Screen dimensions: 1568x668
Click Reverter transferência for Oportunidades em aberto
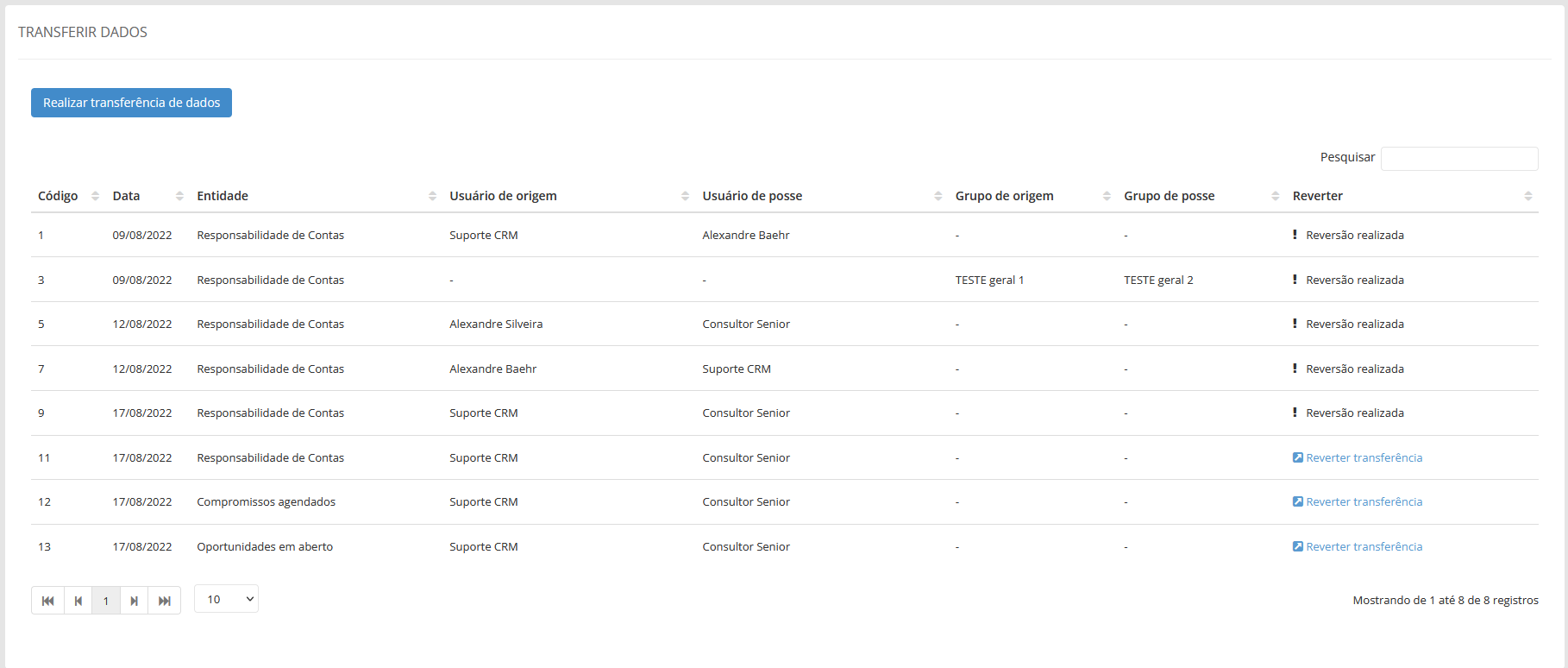point(1364,546)
